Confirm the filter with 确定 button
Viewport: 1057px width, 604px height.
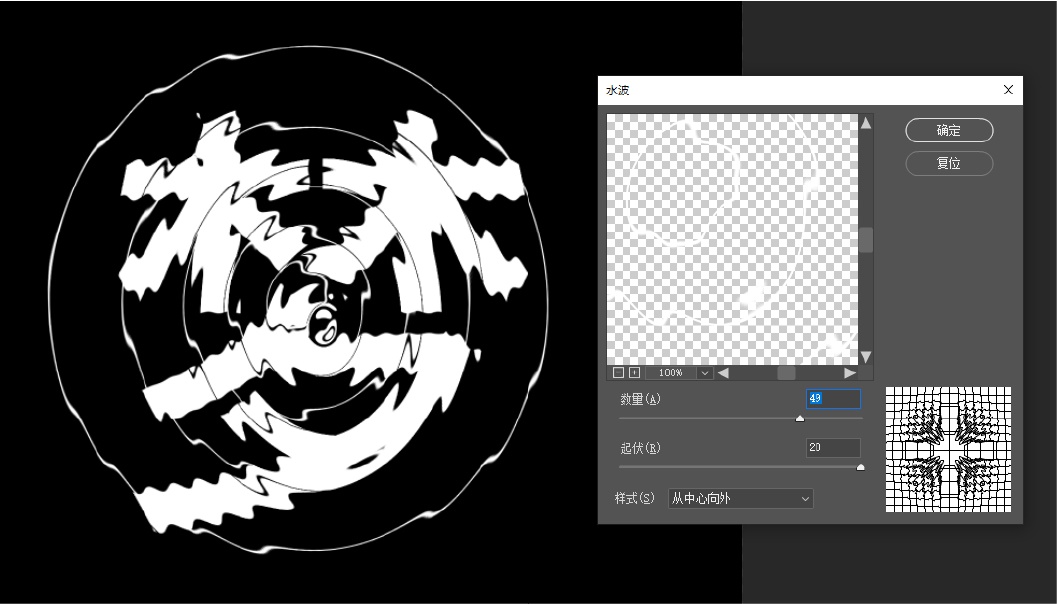pos(949,130)
